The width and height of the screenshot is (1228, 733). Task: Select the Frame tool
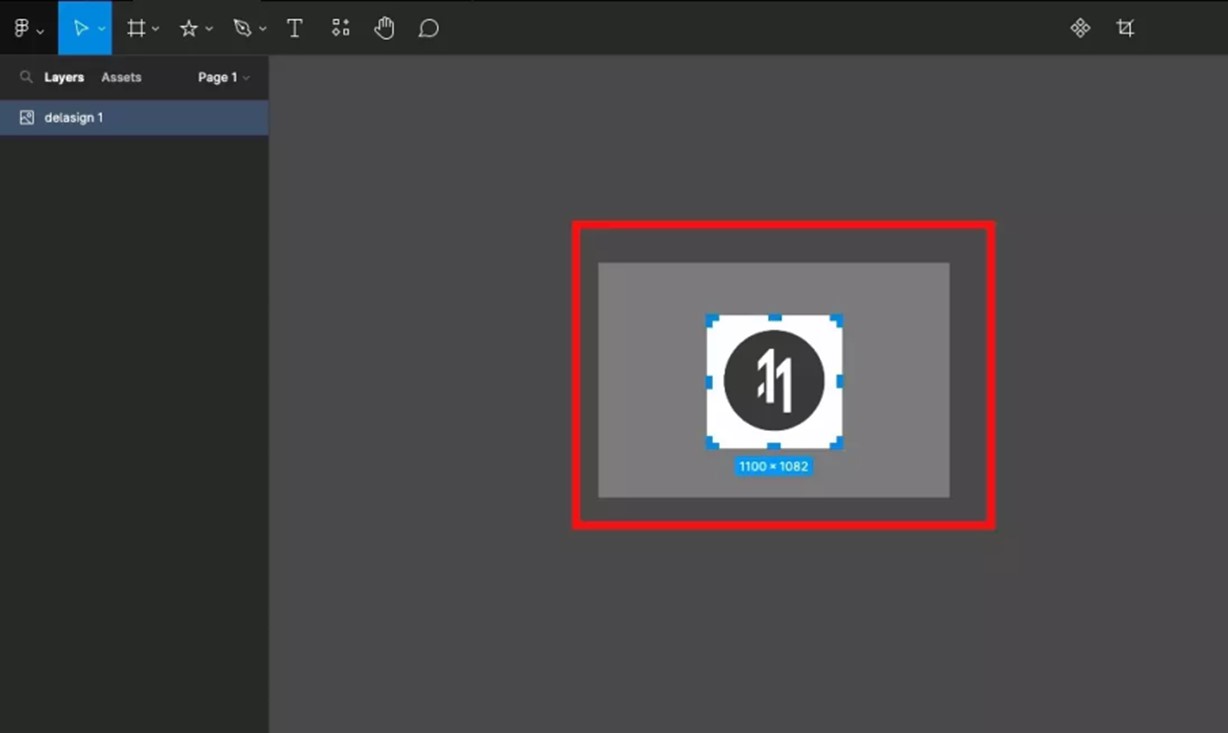136,28
